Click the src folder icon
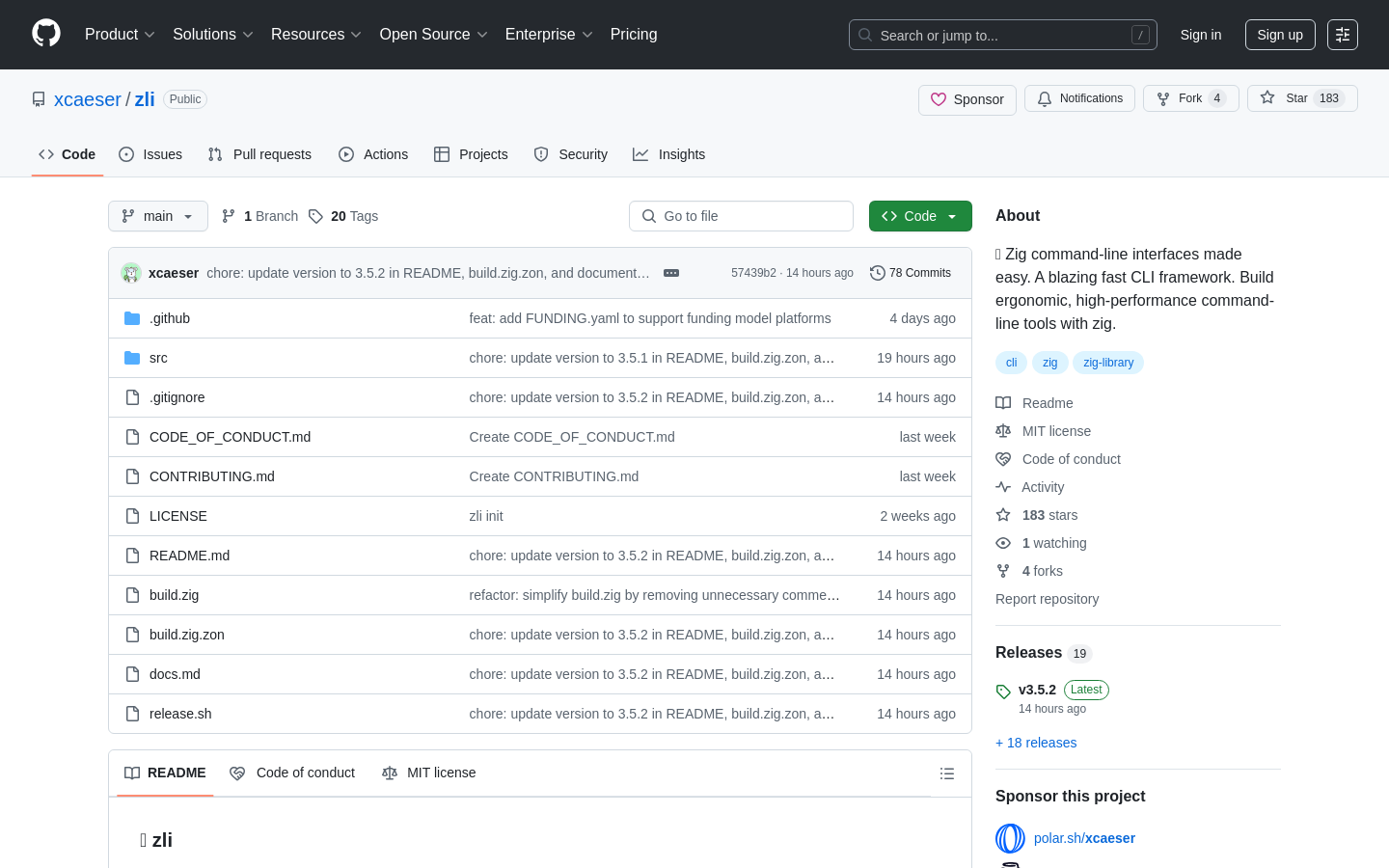Screen dimensions: 1389x868 click(x=132, y=358)
